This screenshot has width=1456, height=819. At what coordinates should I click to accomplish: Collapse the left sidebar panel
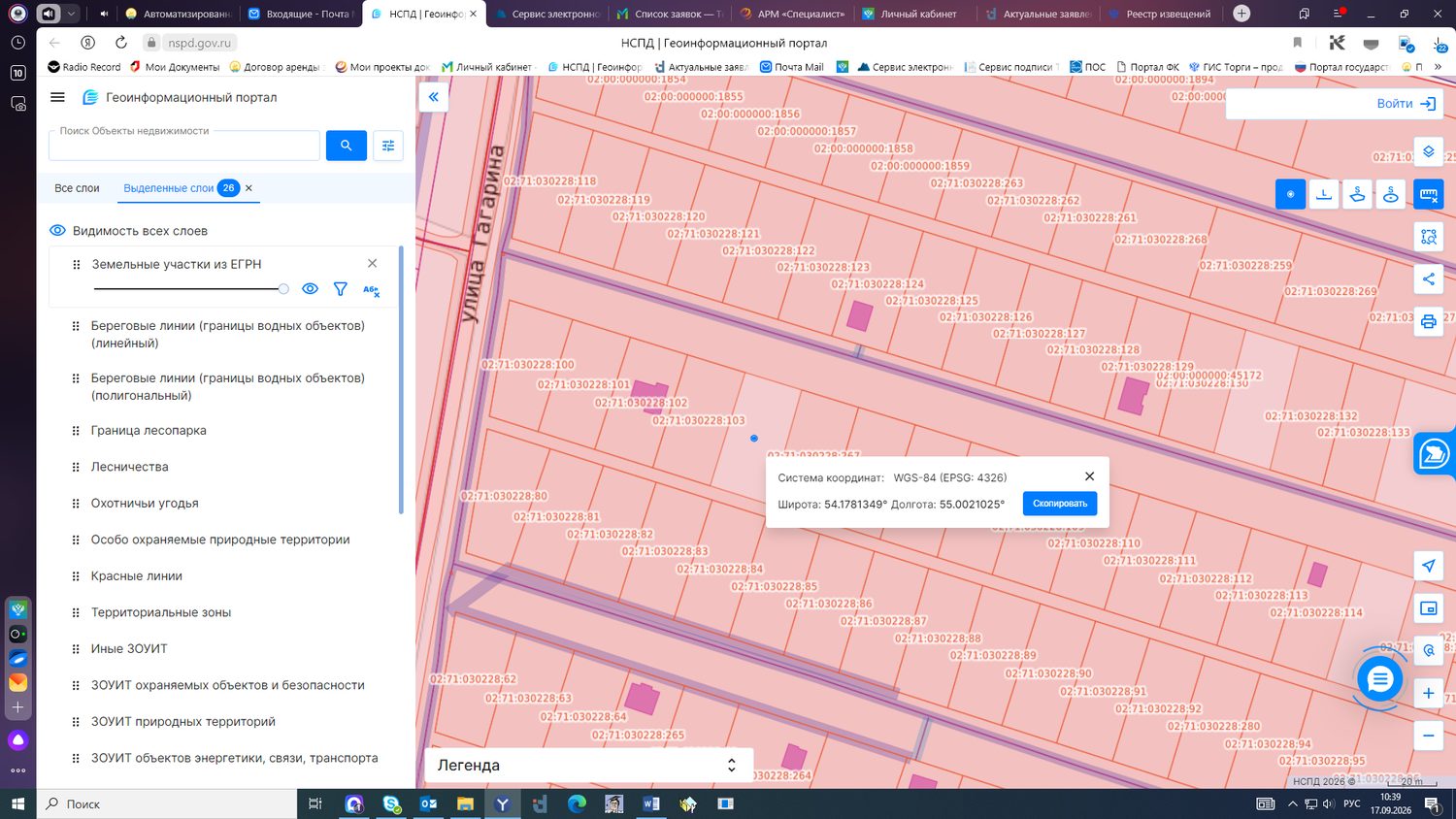[433, 97]
